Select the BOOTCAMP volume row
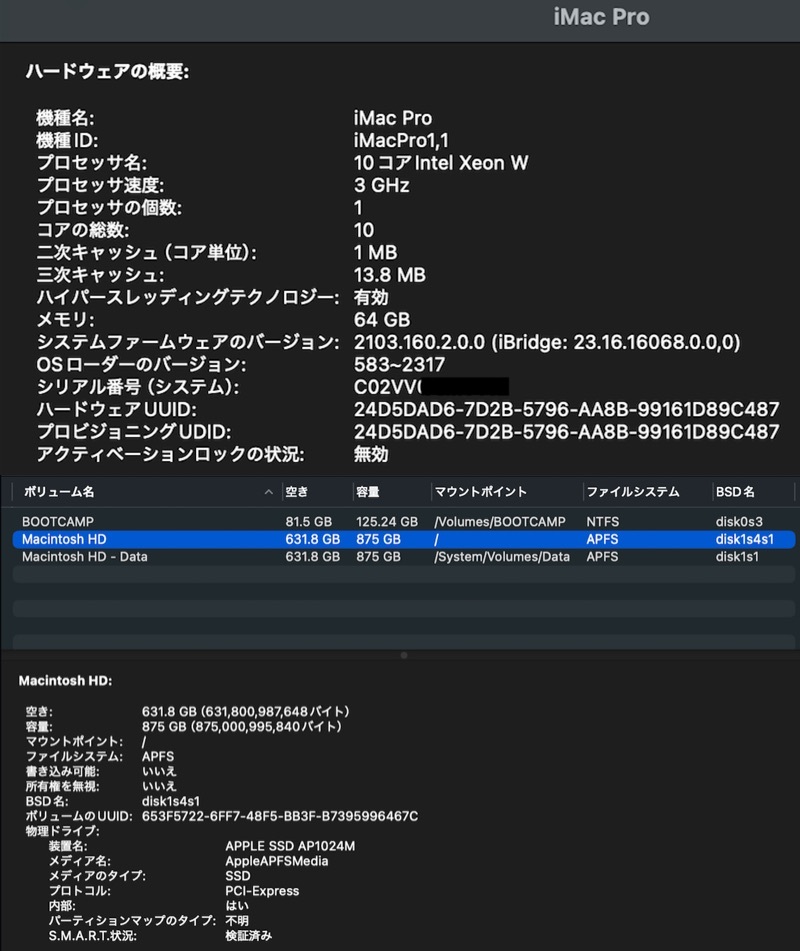 pos(403,522)
